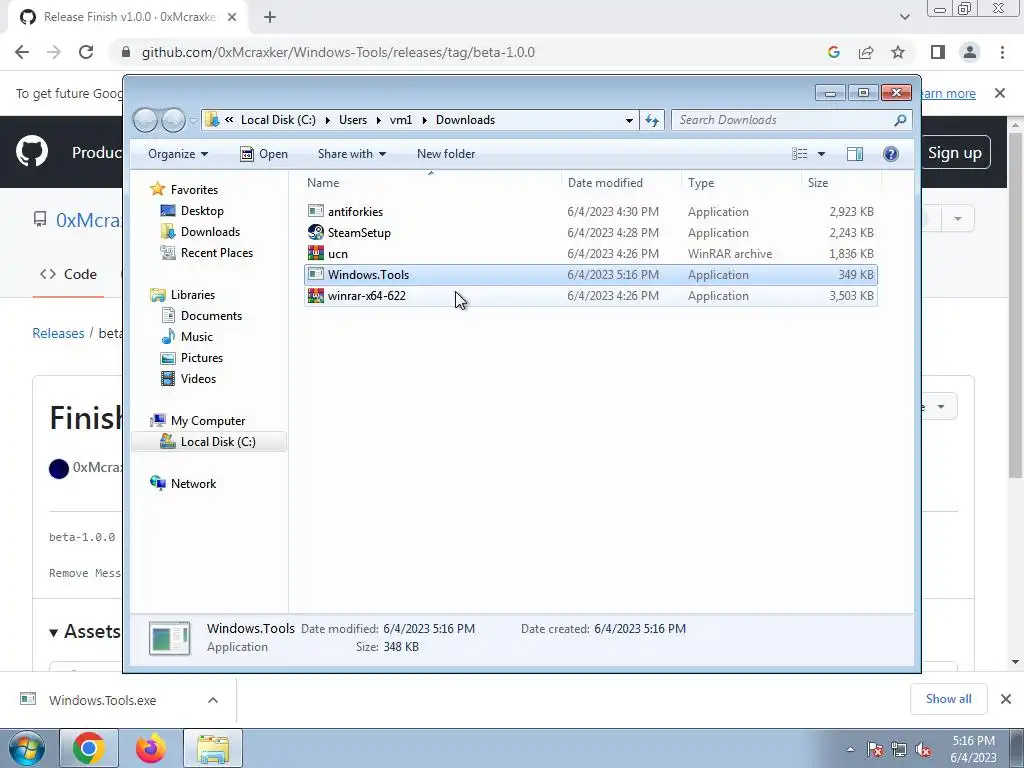1024x768 pixels.
Task: Expand the view options dropdown arrow
Action: (x=822, y=153)
